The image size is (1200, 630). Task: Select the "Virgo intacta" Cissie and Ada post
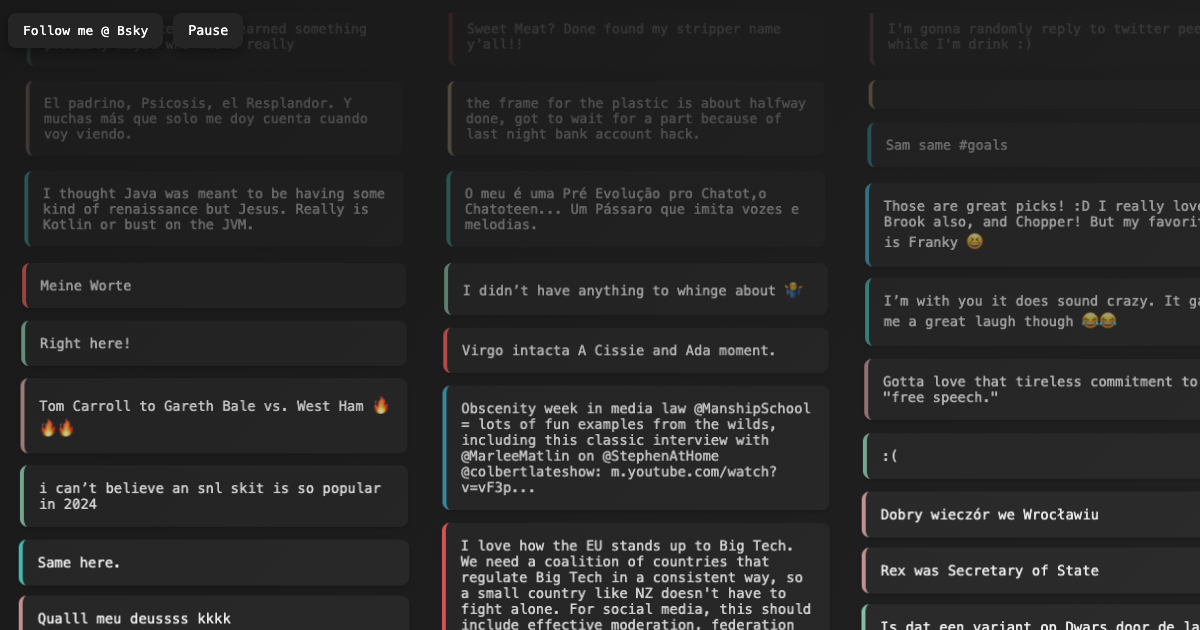(636, 351)
